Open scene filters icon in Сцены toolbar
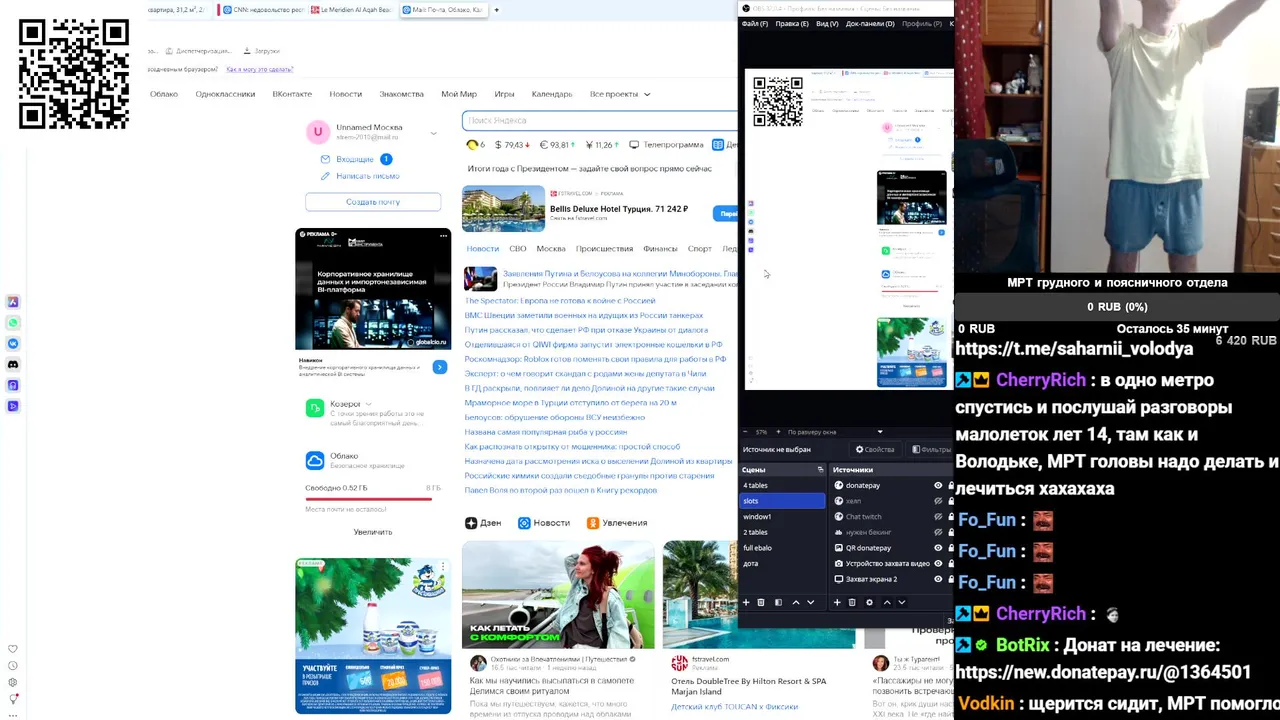The height and width of the screenshot is (720, 1280). pos(778,602)
